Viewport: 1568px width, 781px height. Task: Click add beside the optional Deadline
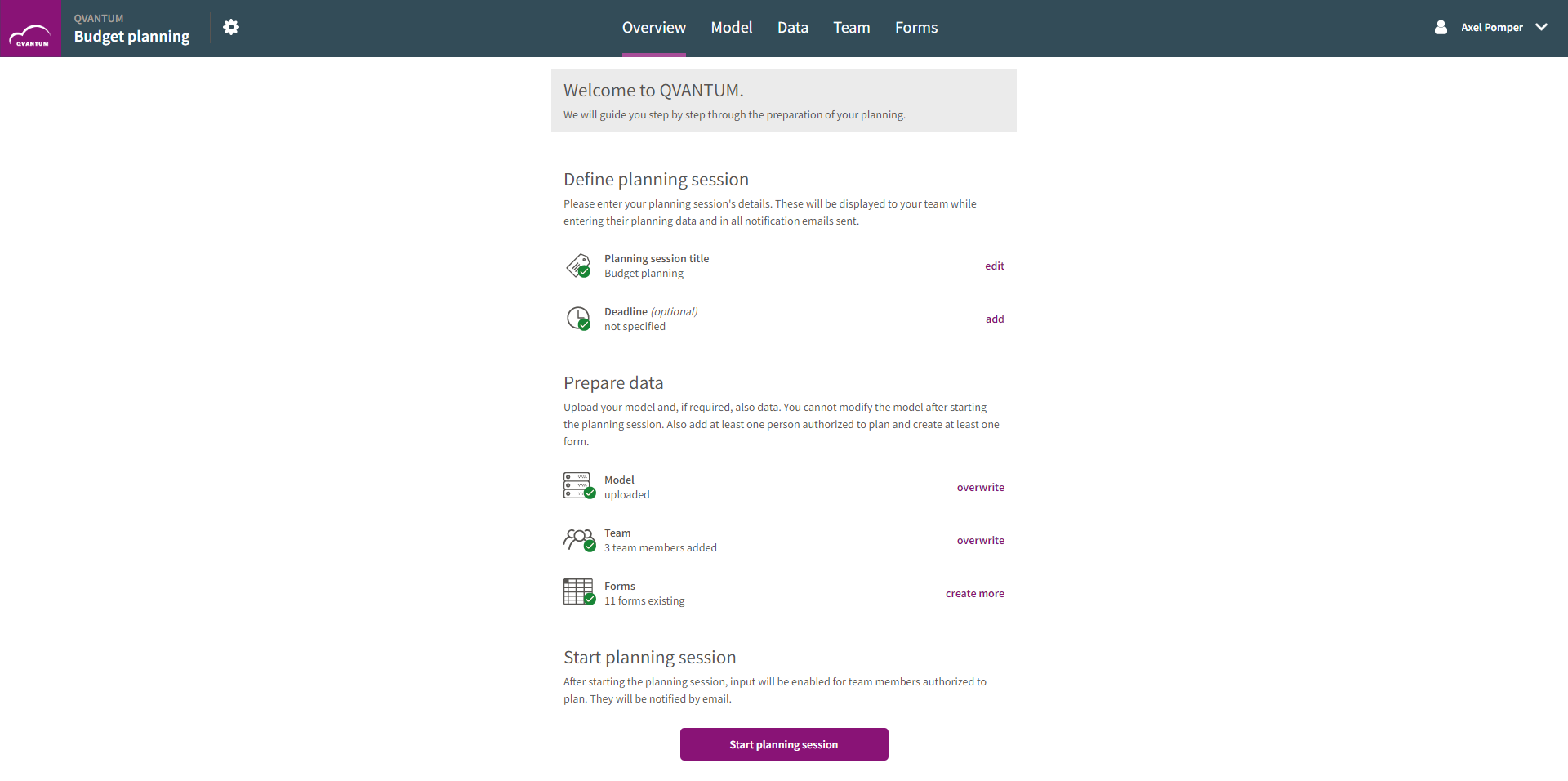pyautogui.click(x=994, y=319)
